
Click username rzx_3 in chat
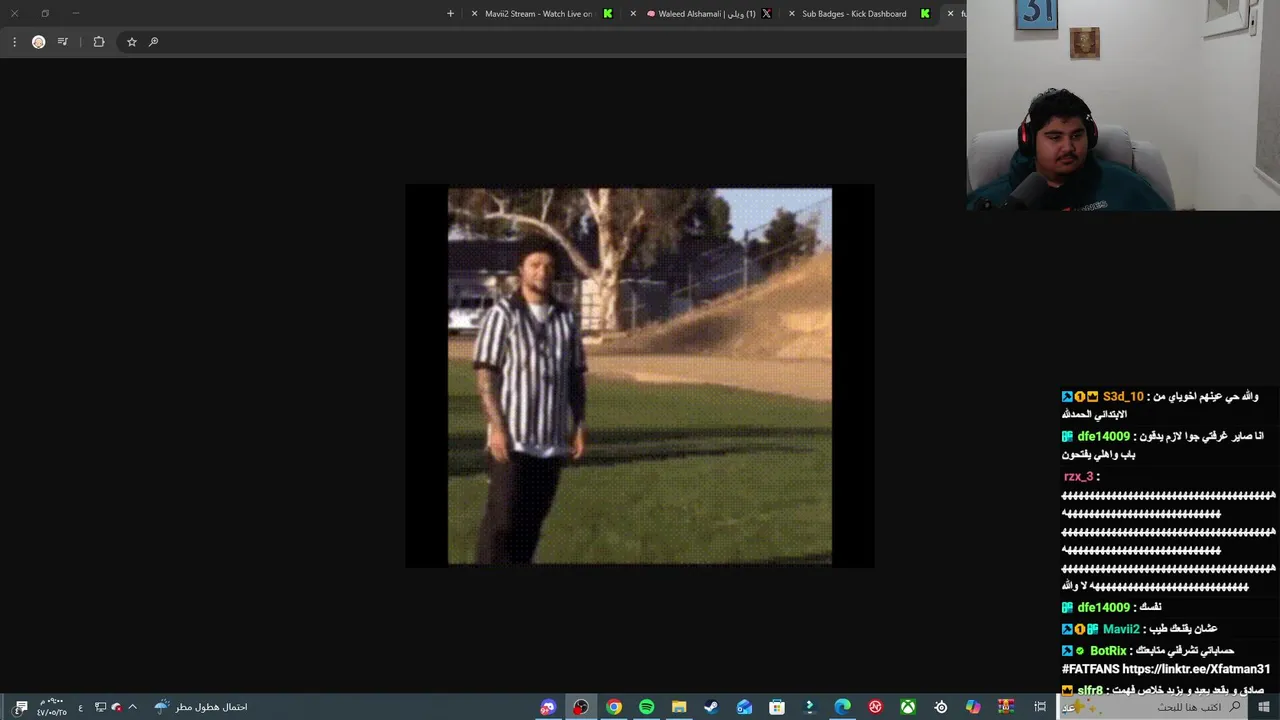tap(1079, 477)
